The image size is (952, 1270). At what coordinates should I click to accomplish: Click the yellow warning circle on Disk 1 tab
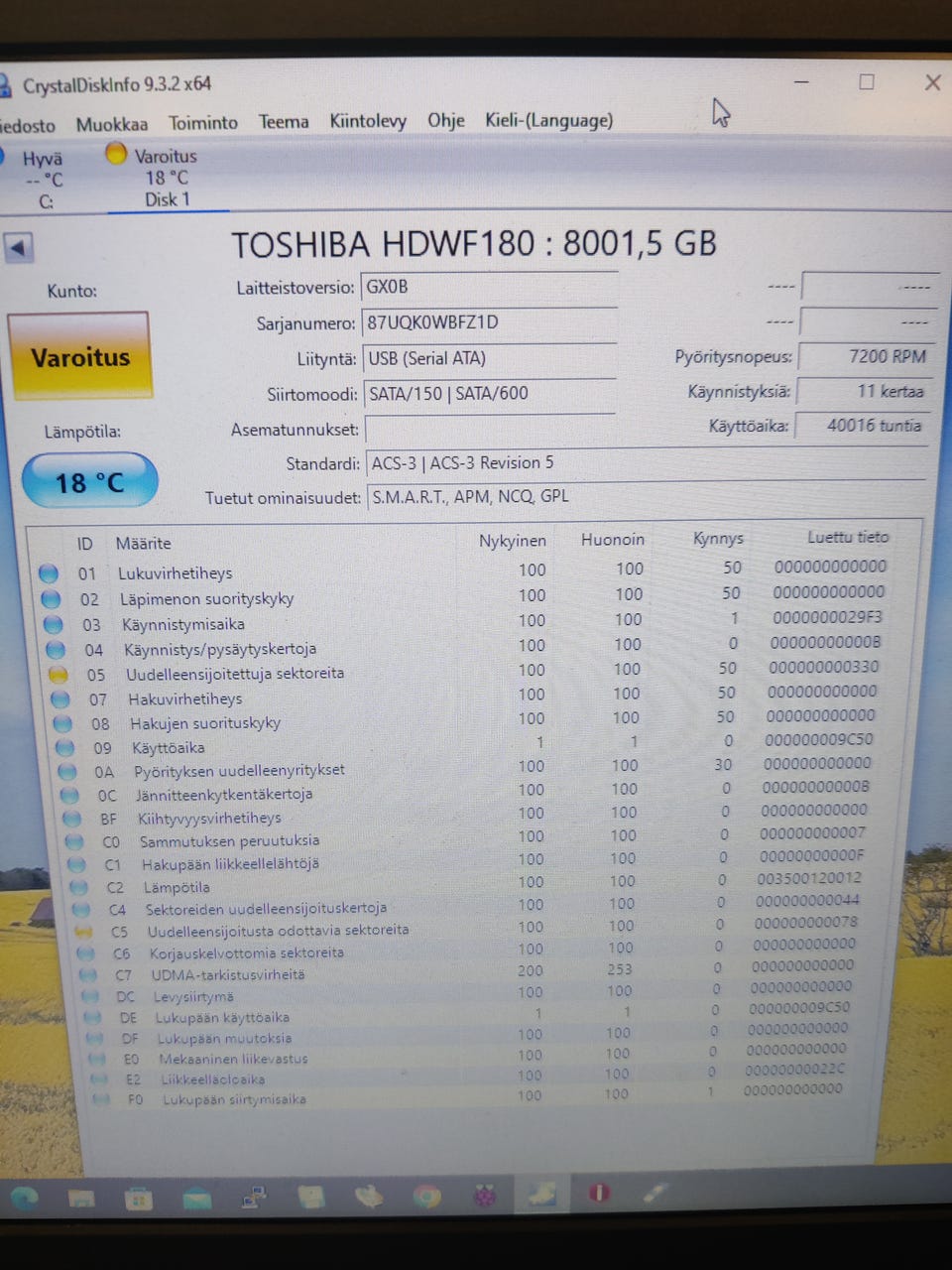click(x=117, y=154)
